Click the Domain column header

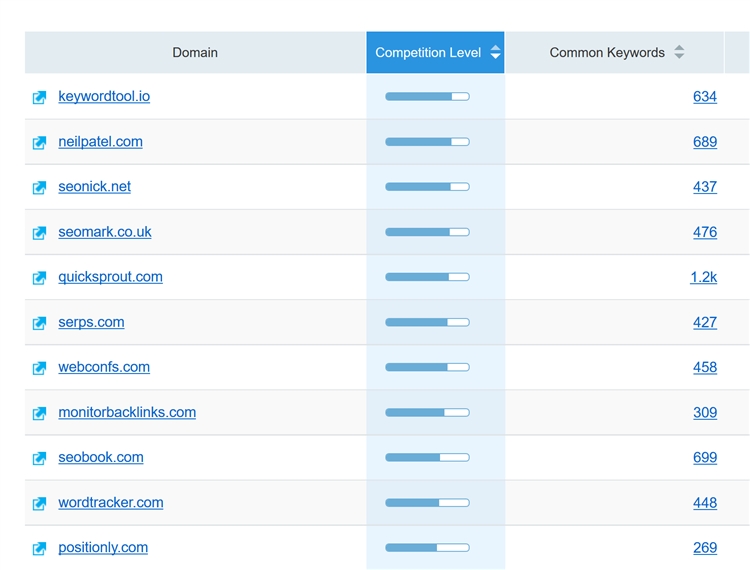(195, 52)
